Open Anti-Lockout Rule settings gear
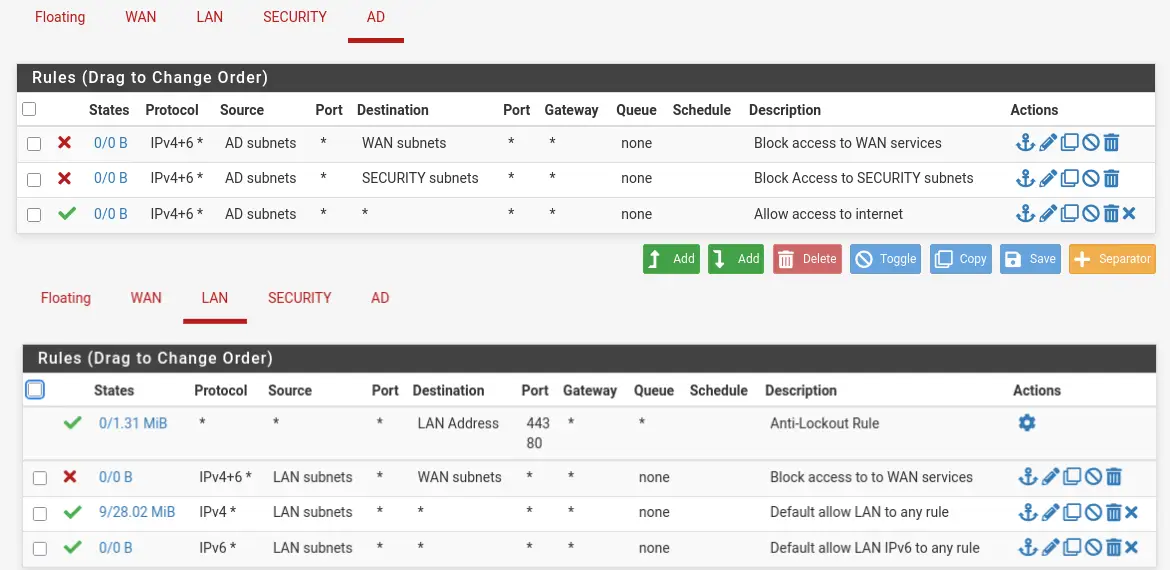 click(x=1026, y=423)
